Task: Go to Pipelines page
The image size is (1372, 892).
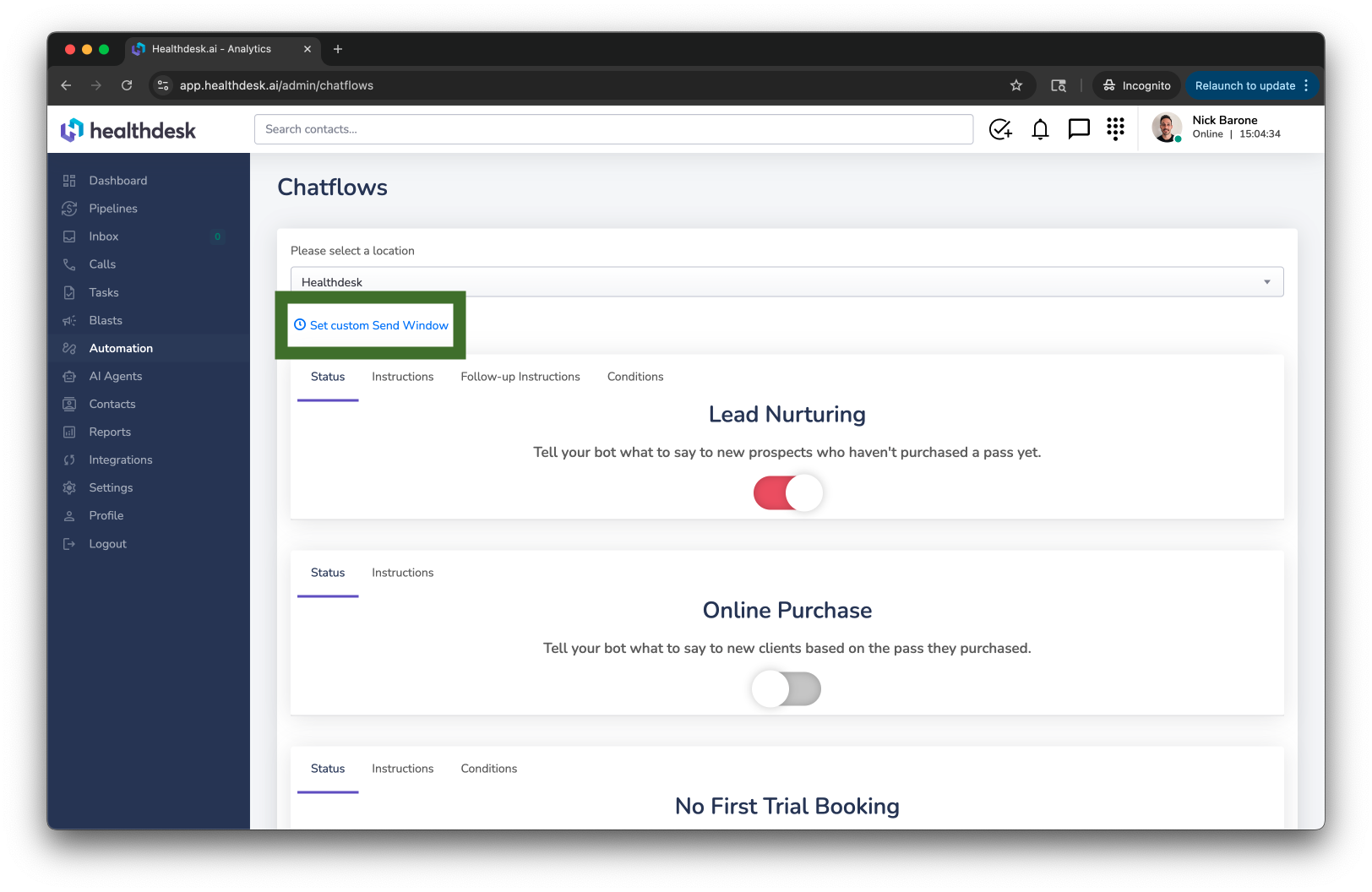Action: (x=113, y=209)
